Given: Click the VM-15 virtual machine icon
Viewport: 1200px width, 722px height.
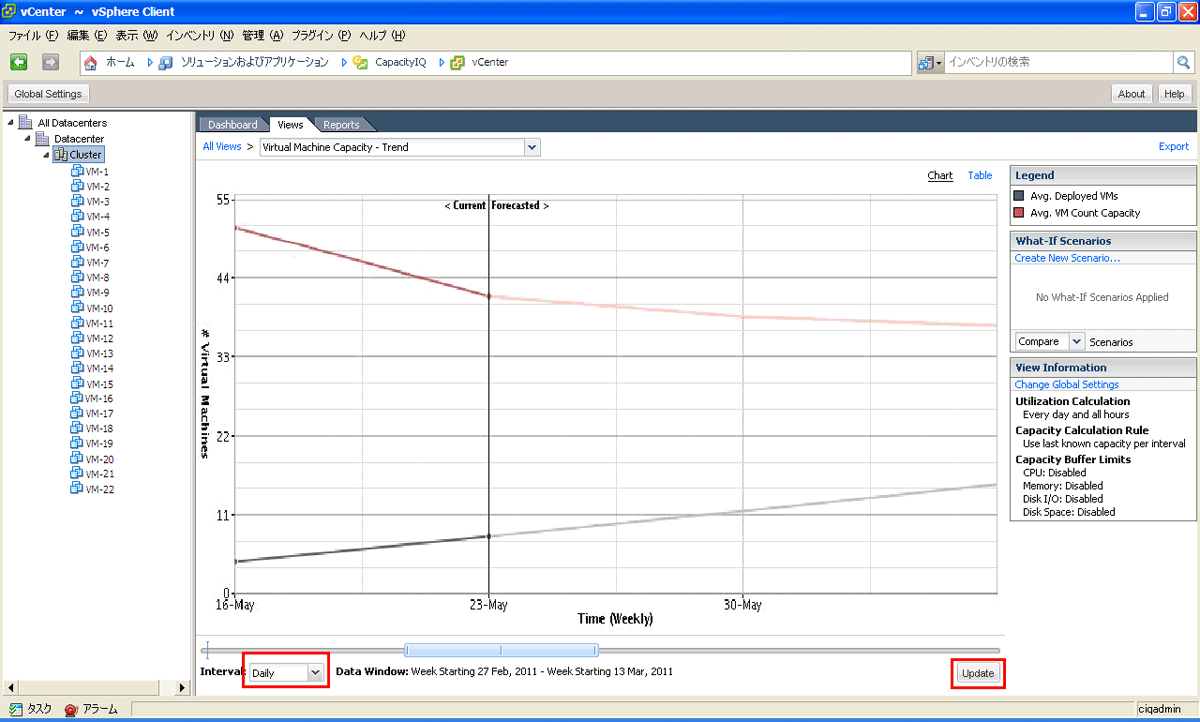Looking at the screenshot, I should point(78,384).
